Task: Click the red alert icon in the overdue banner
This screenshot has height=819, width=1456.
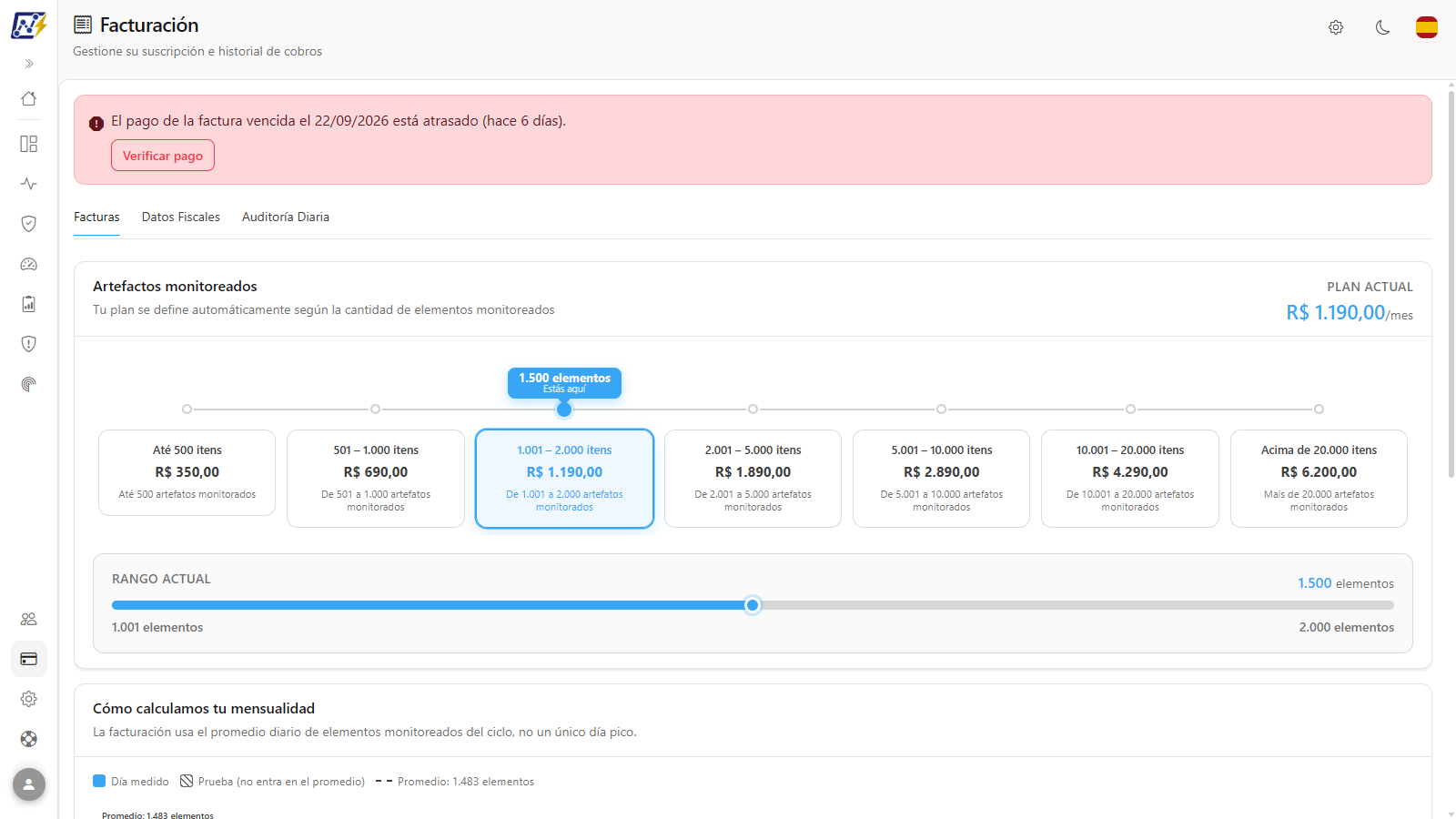Action: [96, 124]
